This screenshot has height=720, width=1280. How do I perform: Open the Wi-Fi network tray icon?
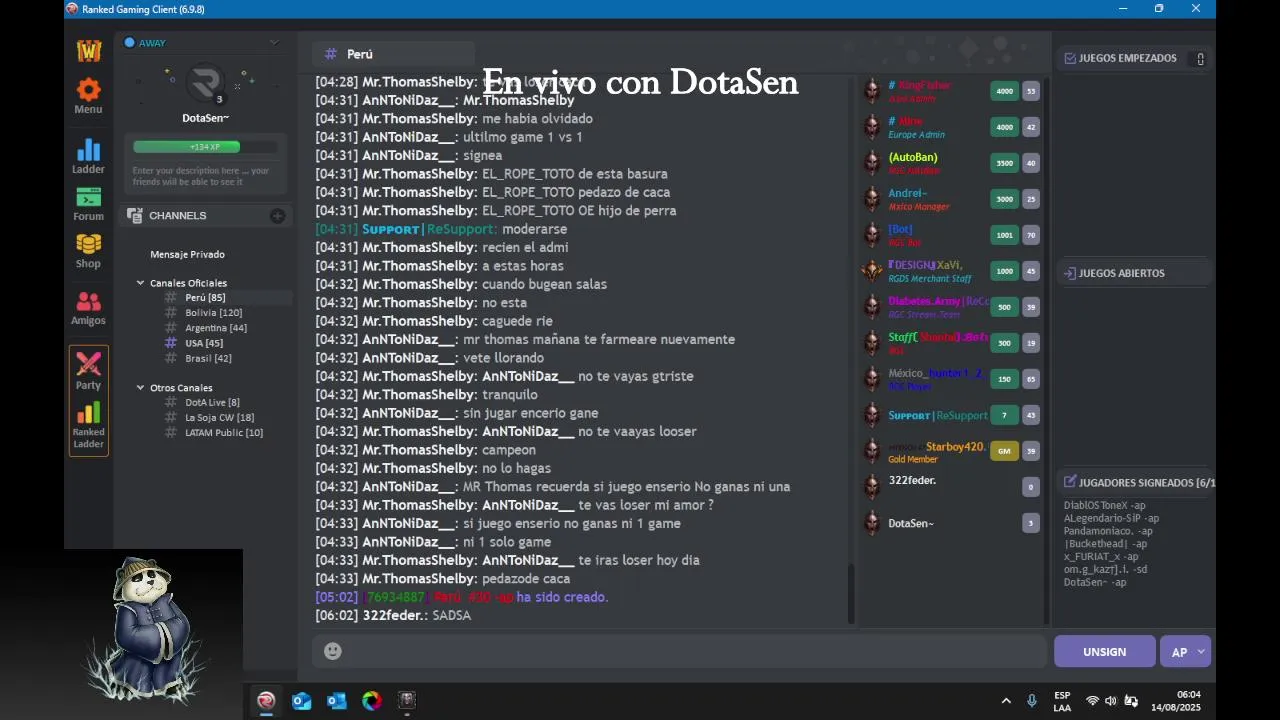tap(1092, 701)
